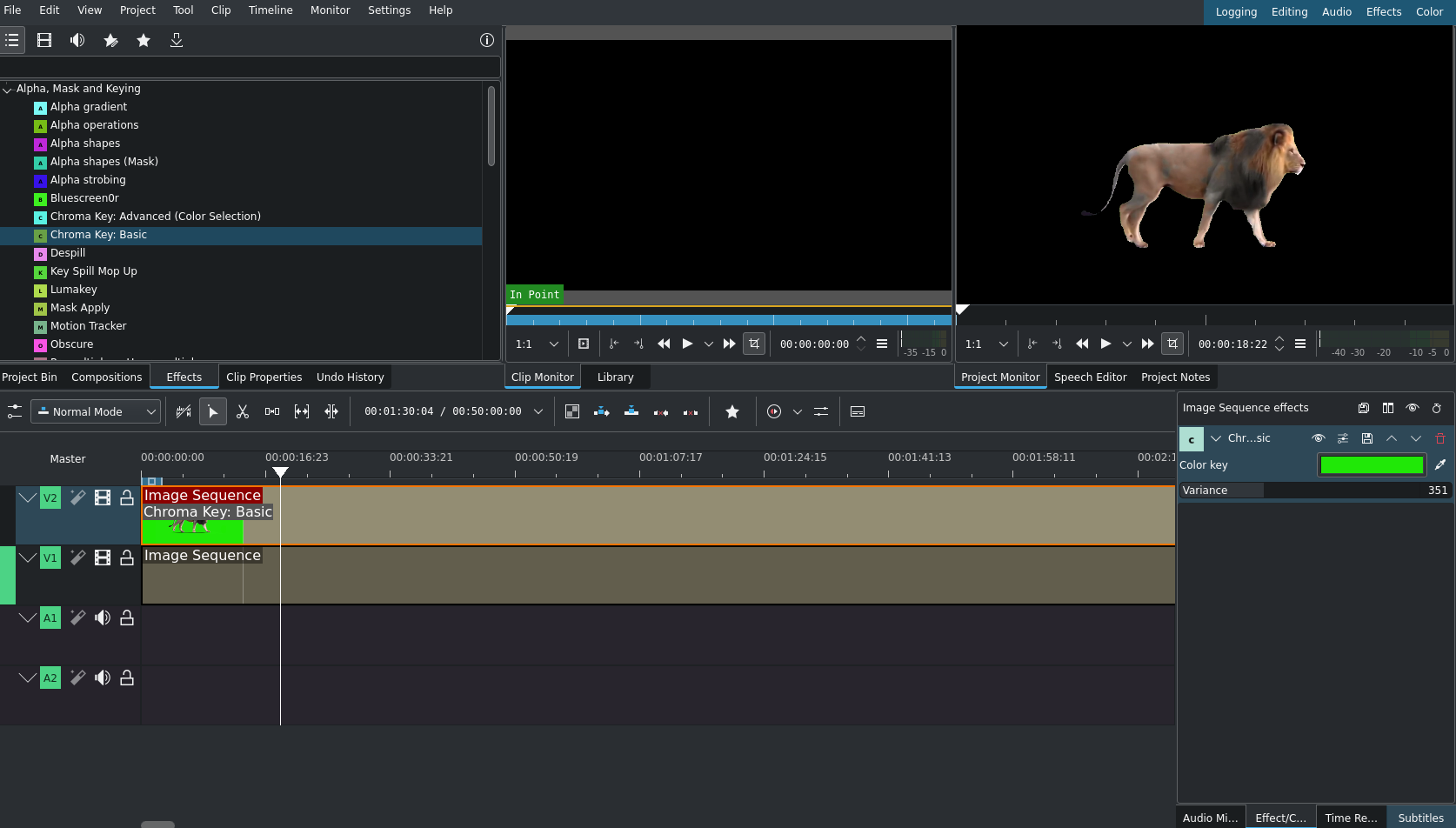The height and width of the screenshot is (828, 1456).
Task: Open the Project Monitor zoom 1:1 dropdown
Action: 986,344
